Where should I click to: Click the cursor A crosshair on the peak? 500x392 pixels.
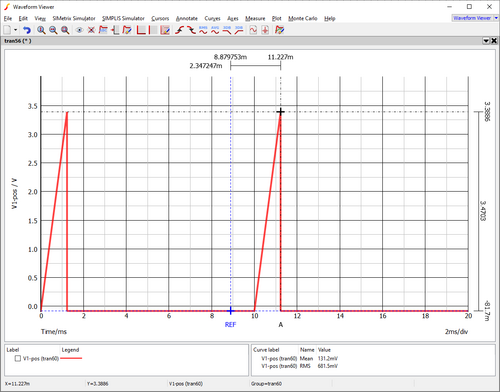(281, 112)
